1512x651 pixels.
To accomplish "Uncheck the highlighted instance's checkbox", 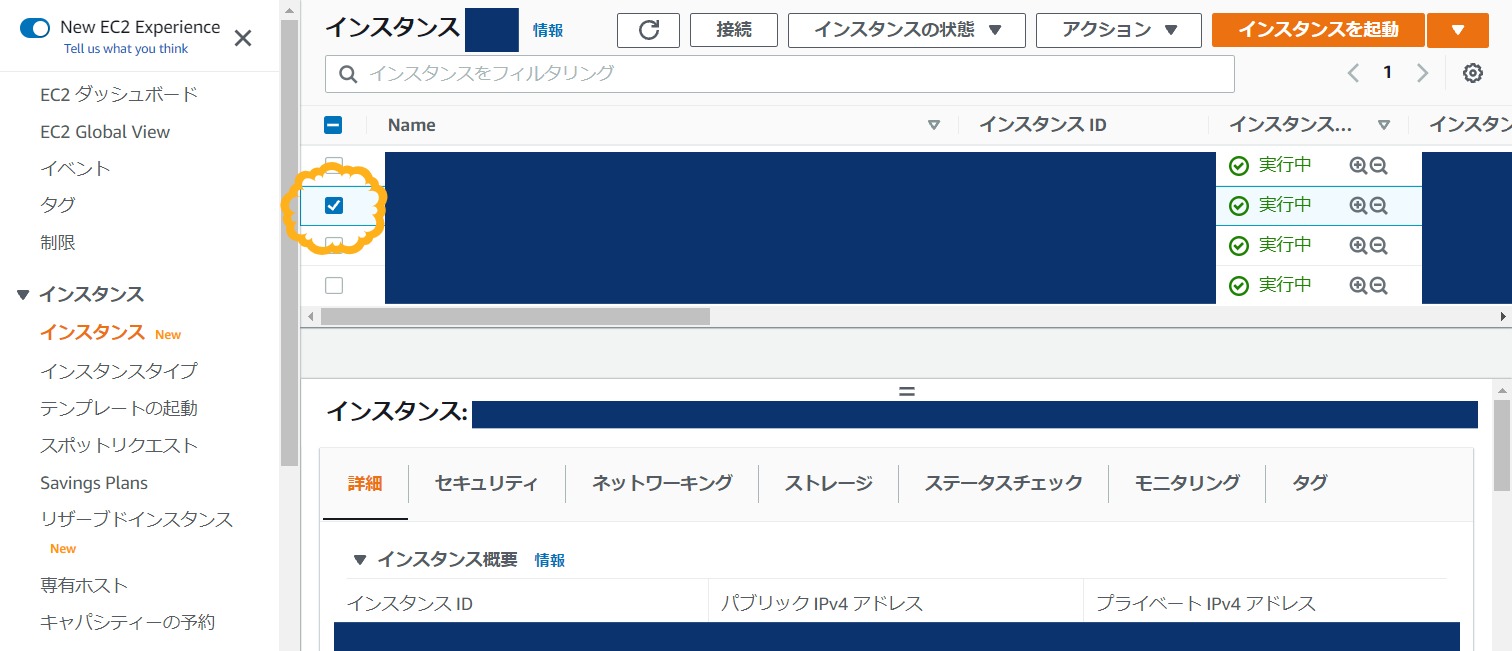I will pyautogui.click(x=334, y=204).
